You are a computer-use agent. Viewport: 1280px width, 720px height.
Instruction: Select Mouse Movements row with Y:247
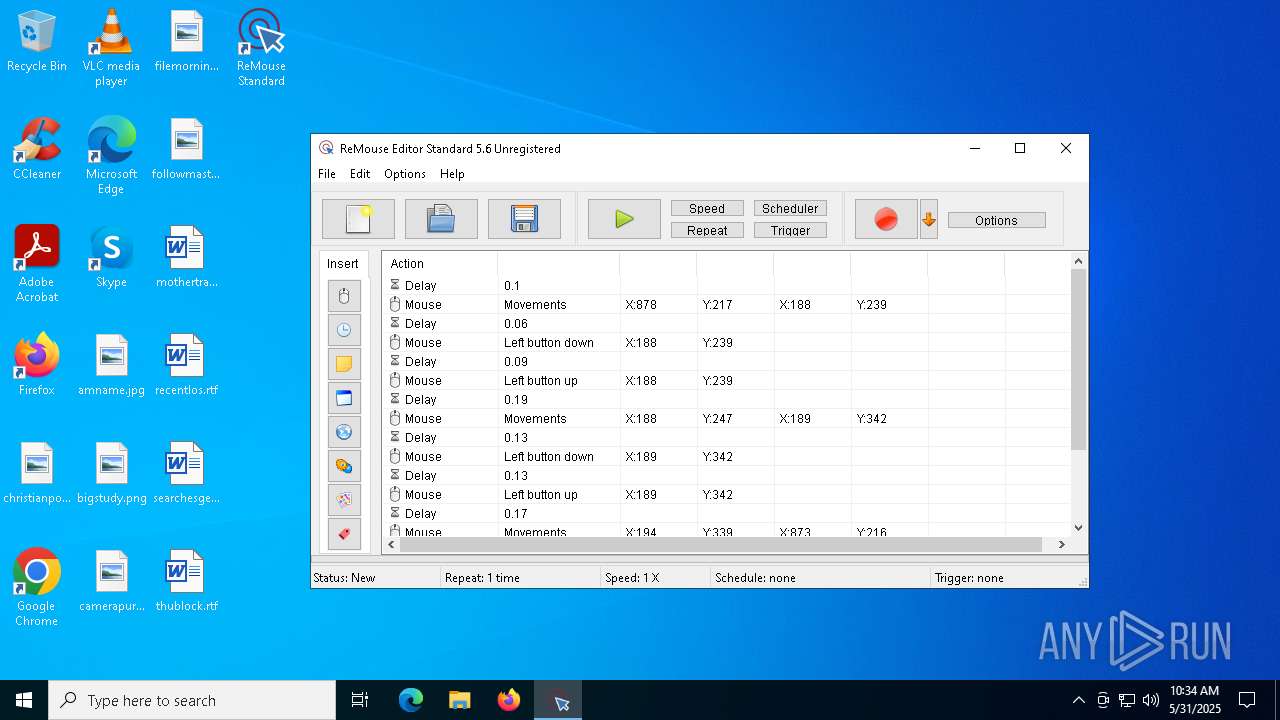tap(726, 419)
